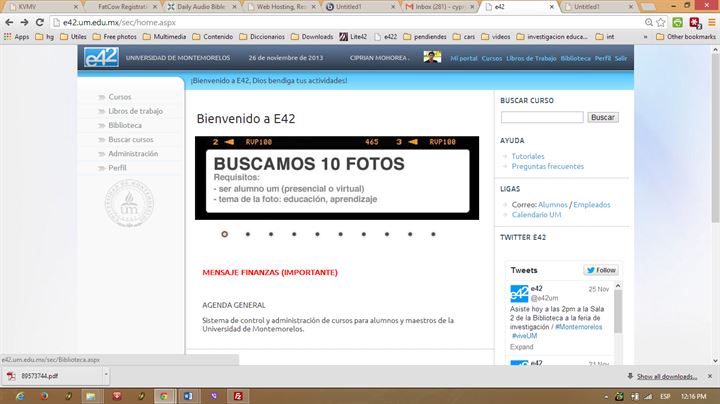Open Administración in left sidebar

coord(133,154)
